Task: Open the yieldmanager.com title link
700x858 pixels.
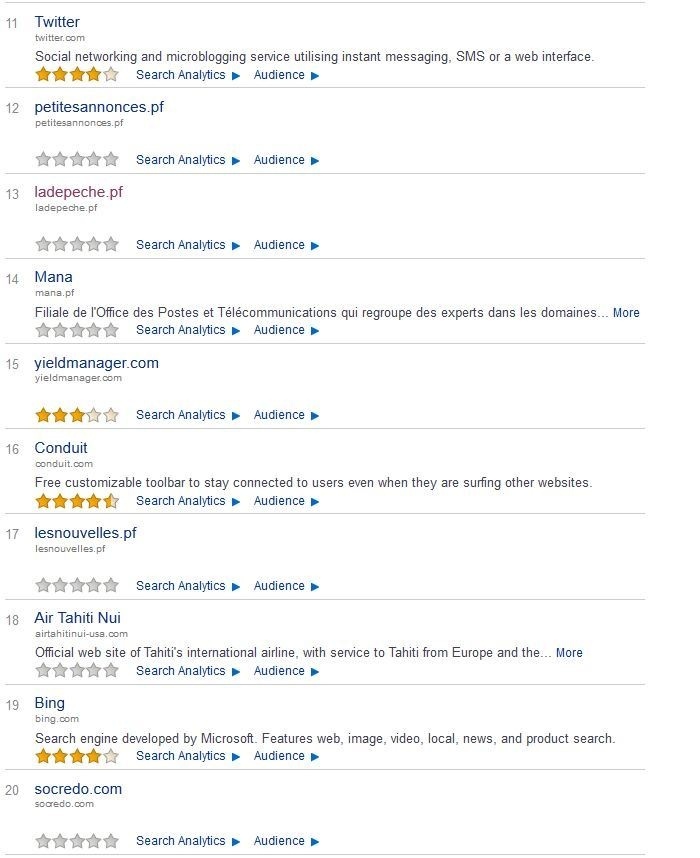Action: [x=96, y=363]
